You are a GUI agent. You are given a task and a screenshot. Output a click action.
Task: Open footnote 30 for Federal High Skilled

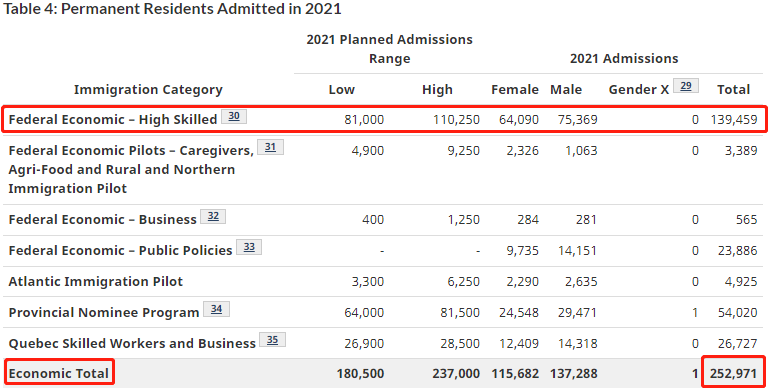234,116
